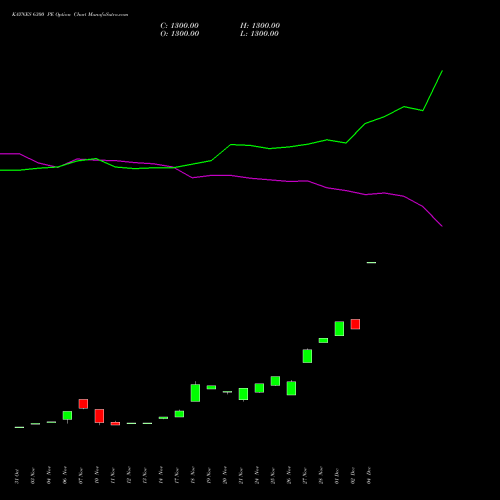This screenshot has width=500, height=500.
Task: Click the '31 Oct' date label
Action: 17,476
